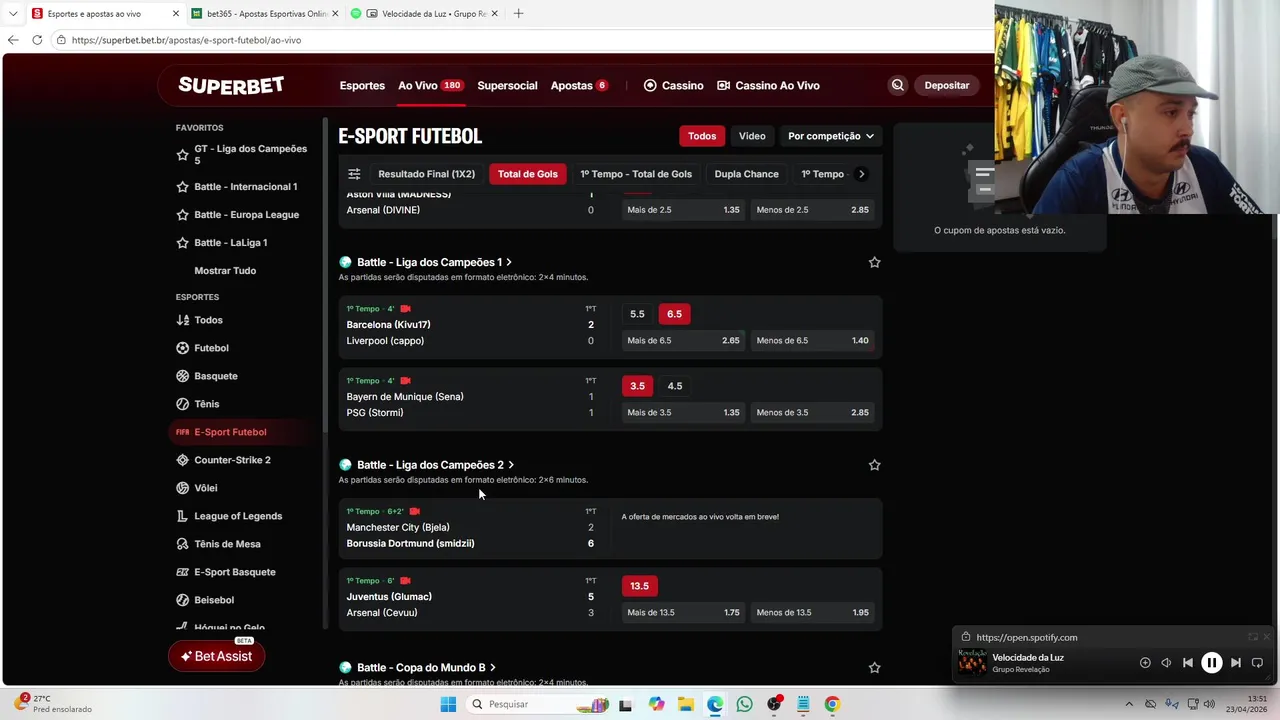The height and width of the screenshot is (720, 1280).
Task: Bet Mais de 13.5 at 1.75
Action: click(683, 612)
